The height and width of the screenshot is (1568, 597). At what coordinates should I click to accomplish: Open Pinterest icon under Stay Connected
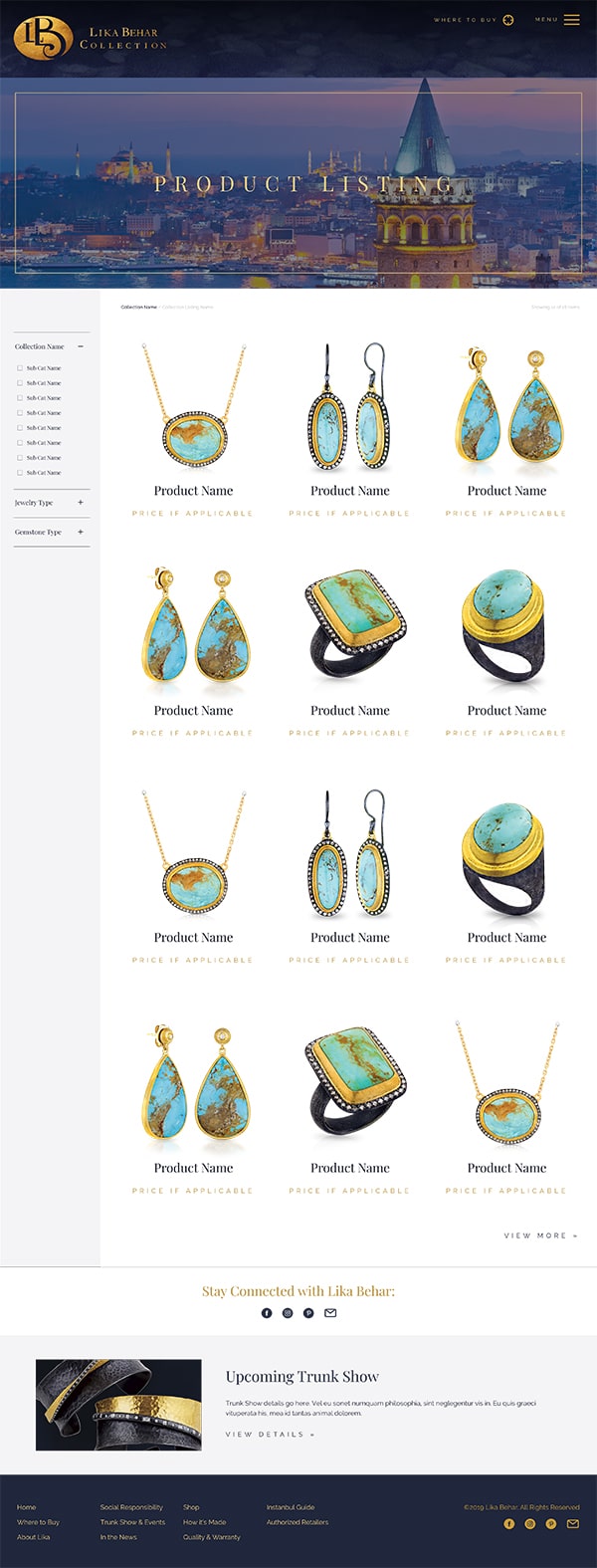[308, 1313]
